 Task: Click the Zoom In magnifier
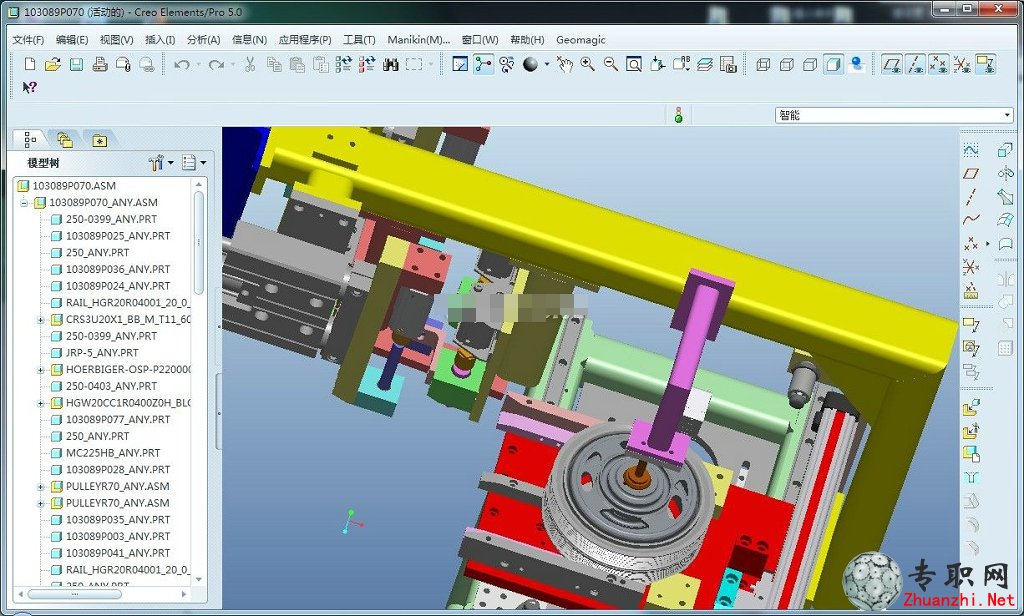pos(587,64)
